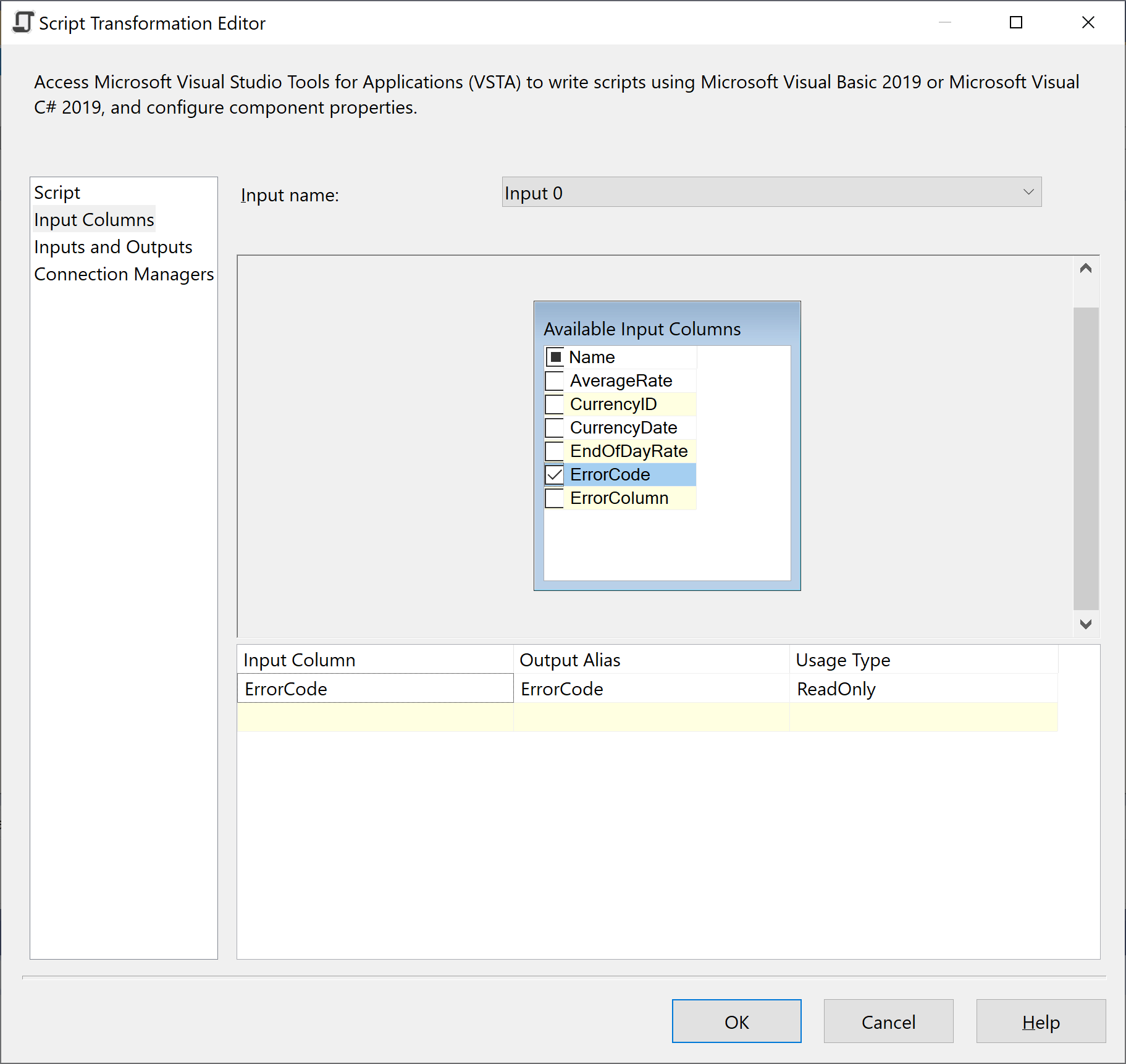Select the EndOfDayRate column label
The height and width of the screenshot is (1064, 1126).
pyautogui.click(x=629, y=451)
